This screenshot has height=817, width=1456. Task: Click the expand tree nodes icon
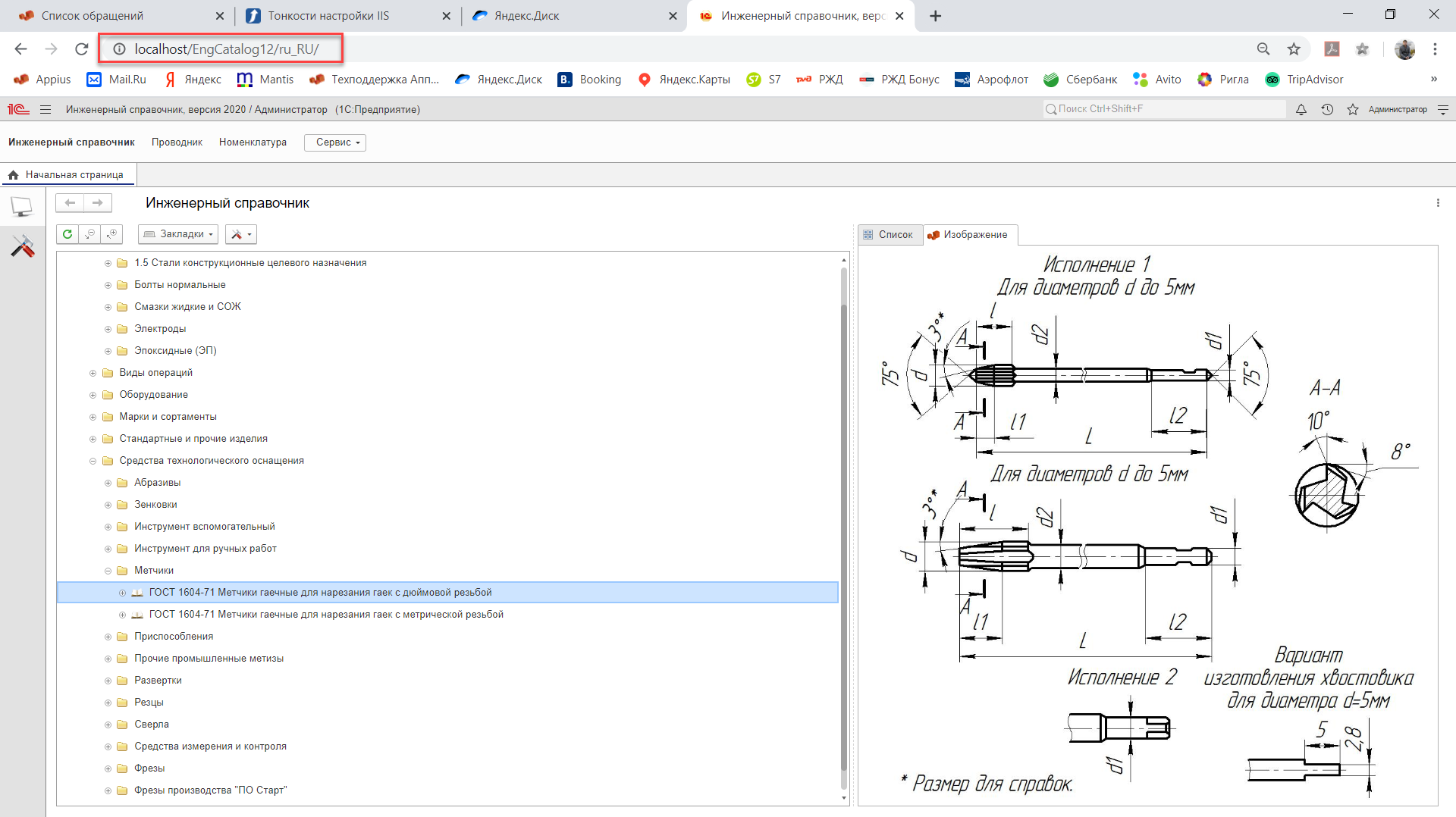[112, 234]
